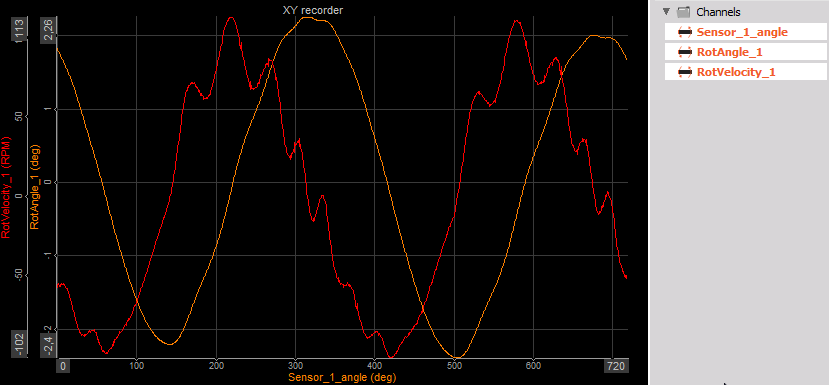The height and width of the screenshot is (385, 829).
Task: Click the Sensor_1_angle channel icon
Action: (685, 32)
